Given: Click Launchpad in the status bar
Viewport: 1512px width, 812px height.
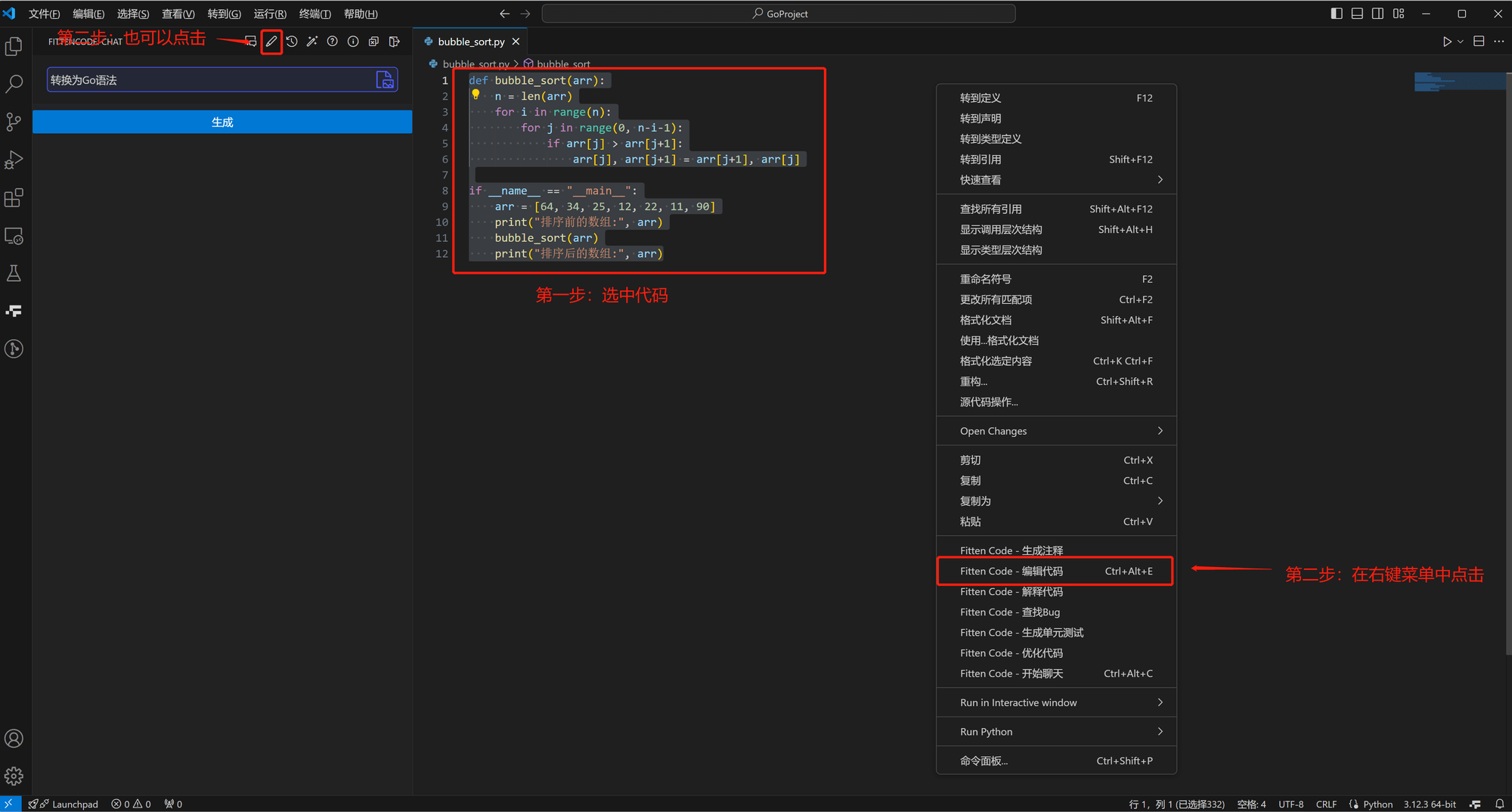Looking at the screenshot, I should click(x=64, y=804).
